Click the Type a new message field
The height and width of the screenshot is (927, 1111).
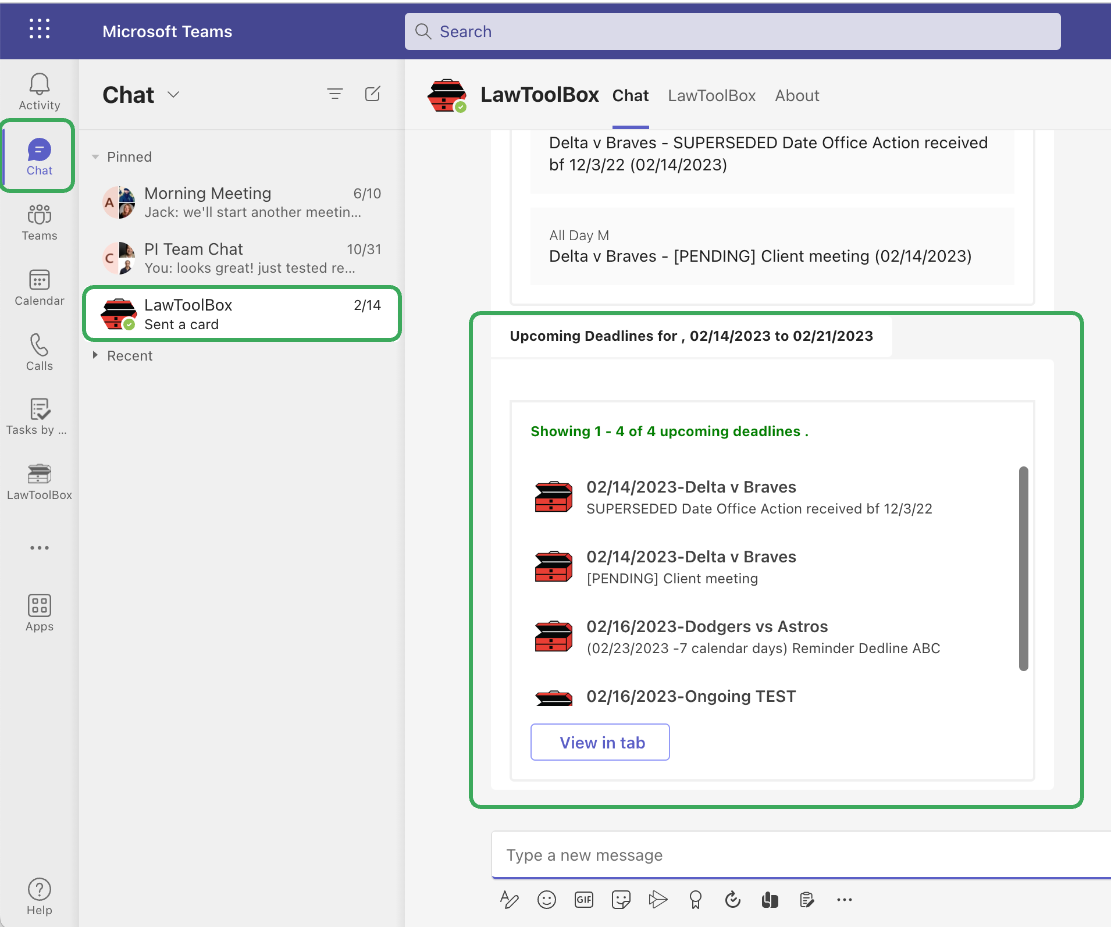[x=801, y=855]
